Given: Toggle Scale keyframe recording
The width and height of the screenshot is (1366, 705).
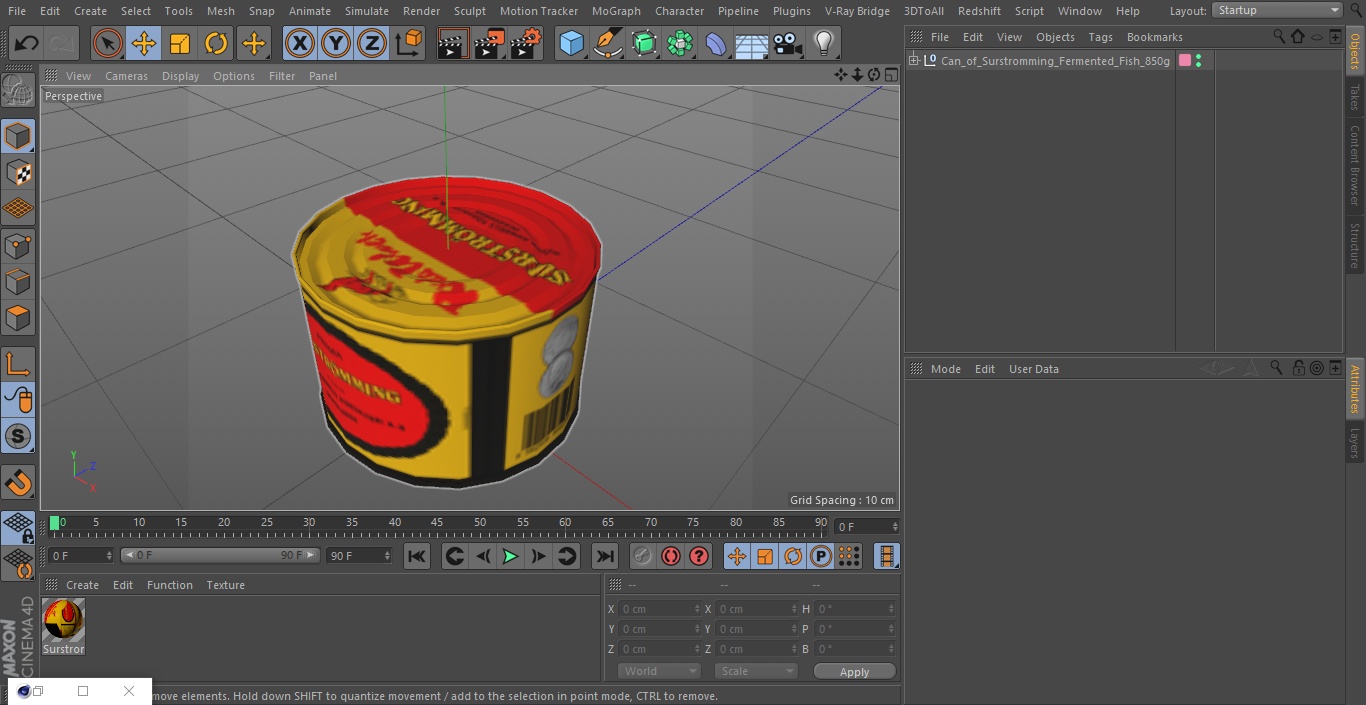Looking at the screenshot, I should pos(765,556).
